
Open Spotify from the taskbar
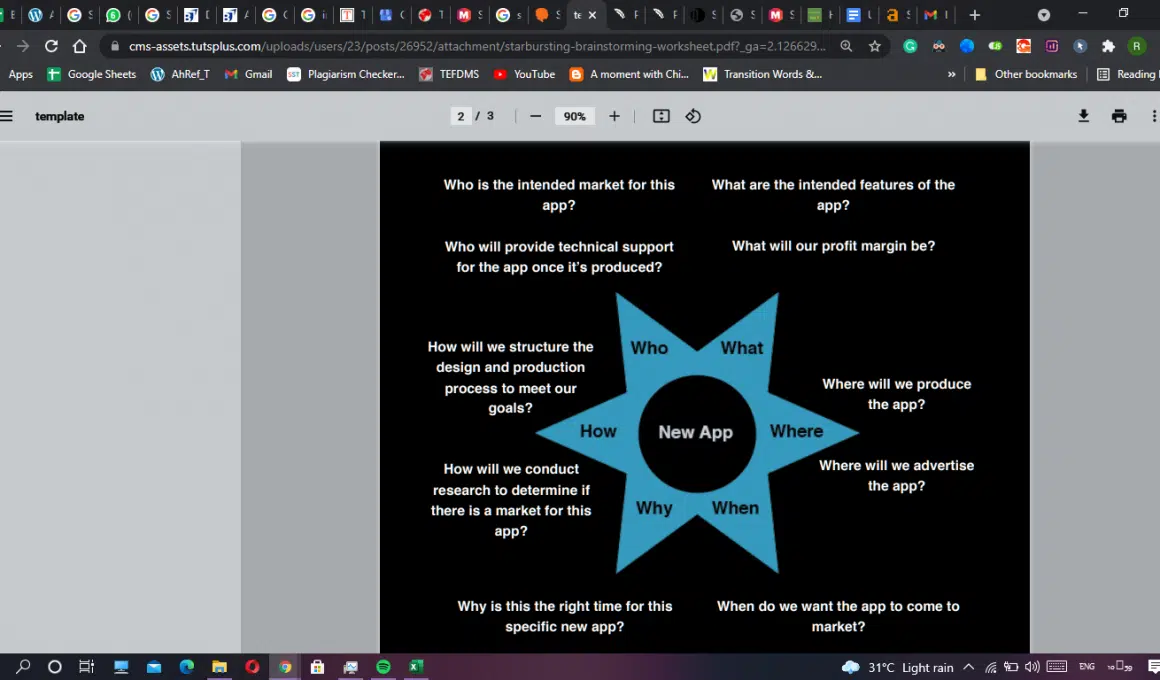[x=383, y=667]
